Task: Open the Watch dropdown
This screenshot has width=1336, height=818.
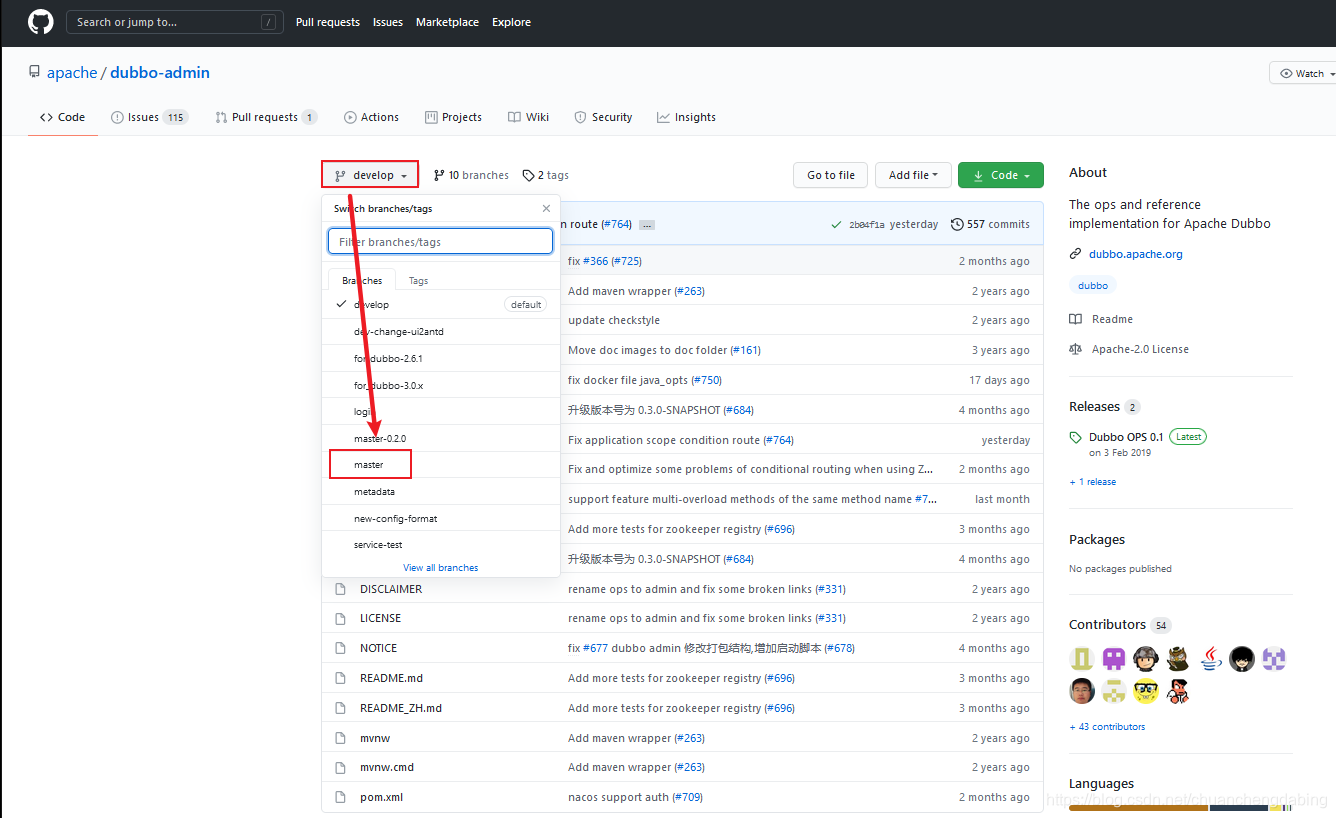Action: (x=1303, y=73)
